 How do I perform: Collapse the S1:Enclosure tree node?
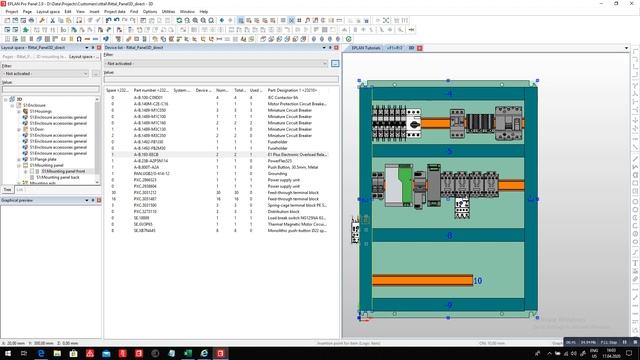(12, 105)
